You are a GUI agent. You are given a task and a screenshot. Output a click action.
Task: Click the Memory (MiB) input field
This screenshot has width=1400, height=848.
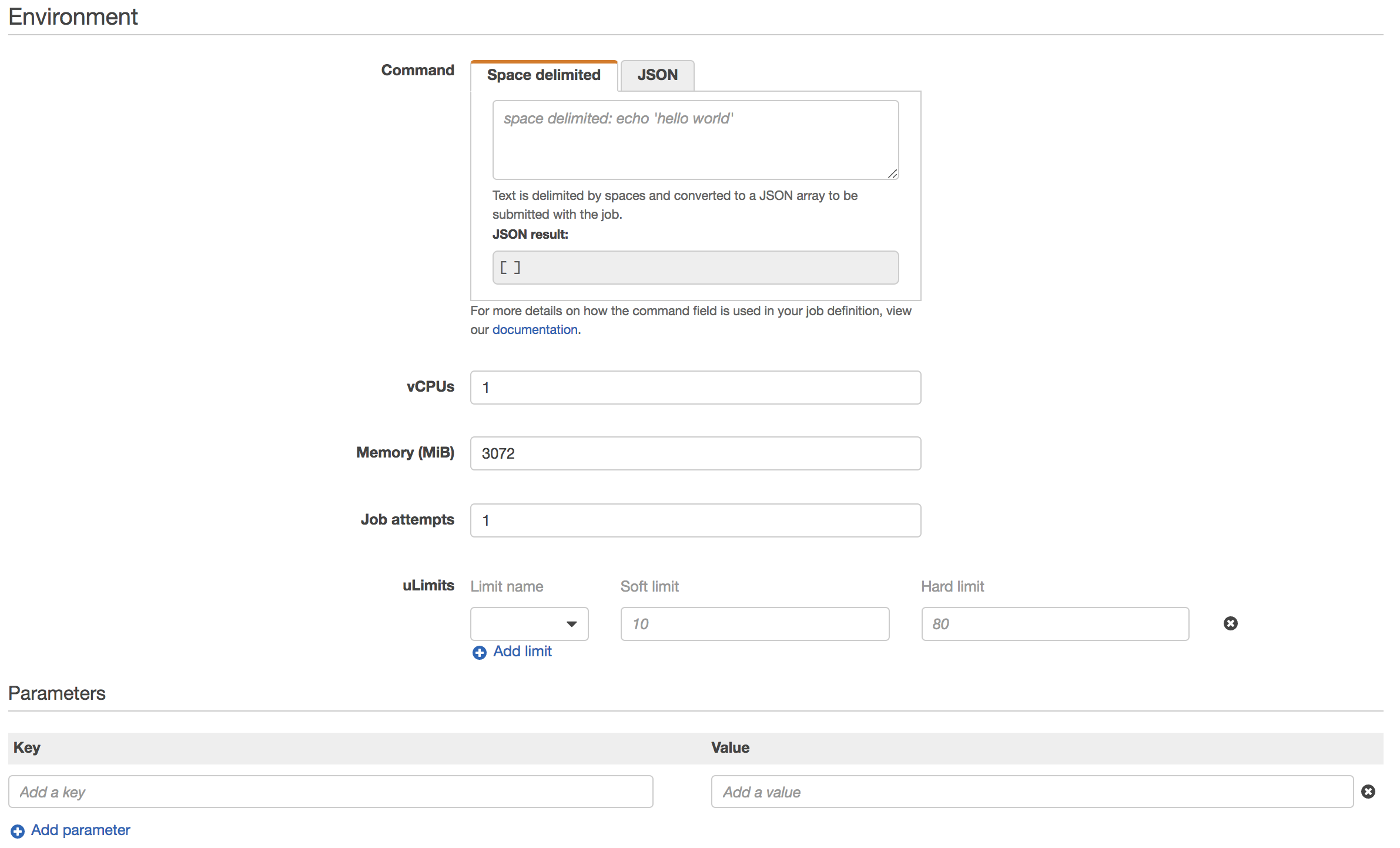[x=695, y=453]
